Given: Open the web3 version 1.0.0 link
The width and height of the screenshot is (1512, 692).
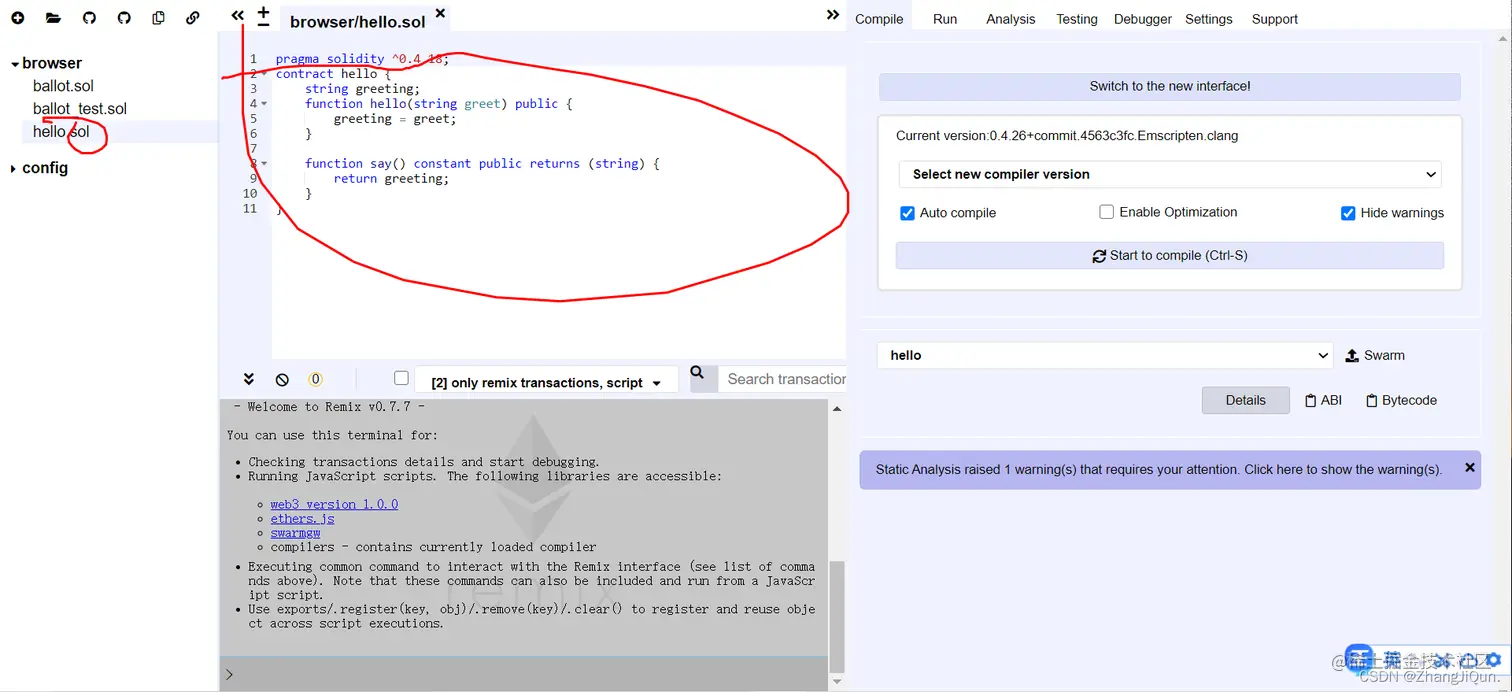Looking at the screenshot, I should (334, 504).
